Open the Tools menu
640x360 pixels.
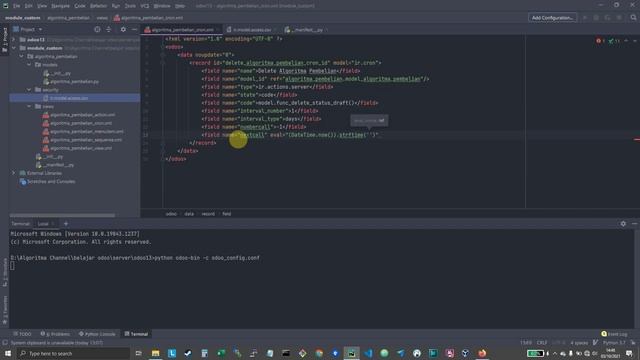click(x=130, y=6)
